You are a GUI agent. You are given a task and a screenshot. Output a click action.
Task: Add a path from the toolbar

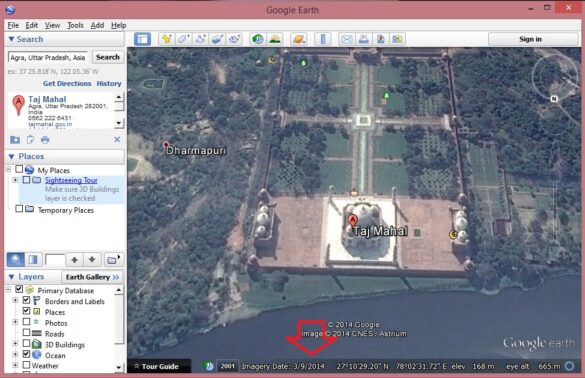pyautogui.click(x=200, y=39)
